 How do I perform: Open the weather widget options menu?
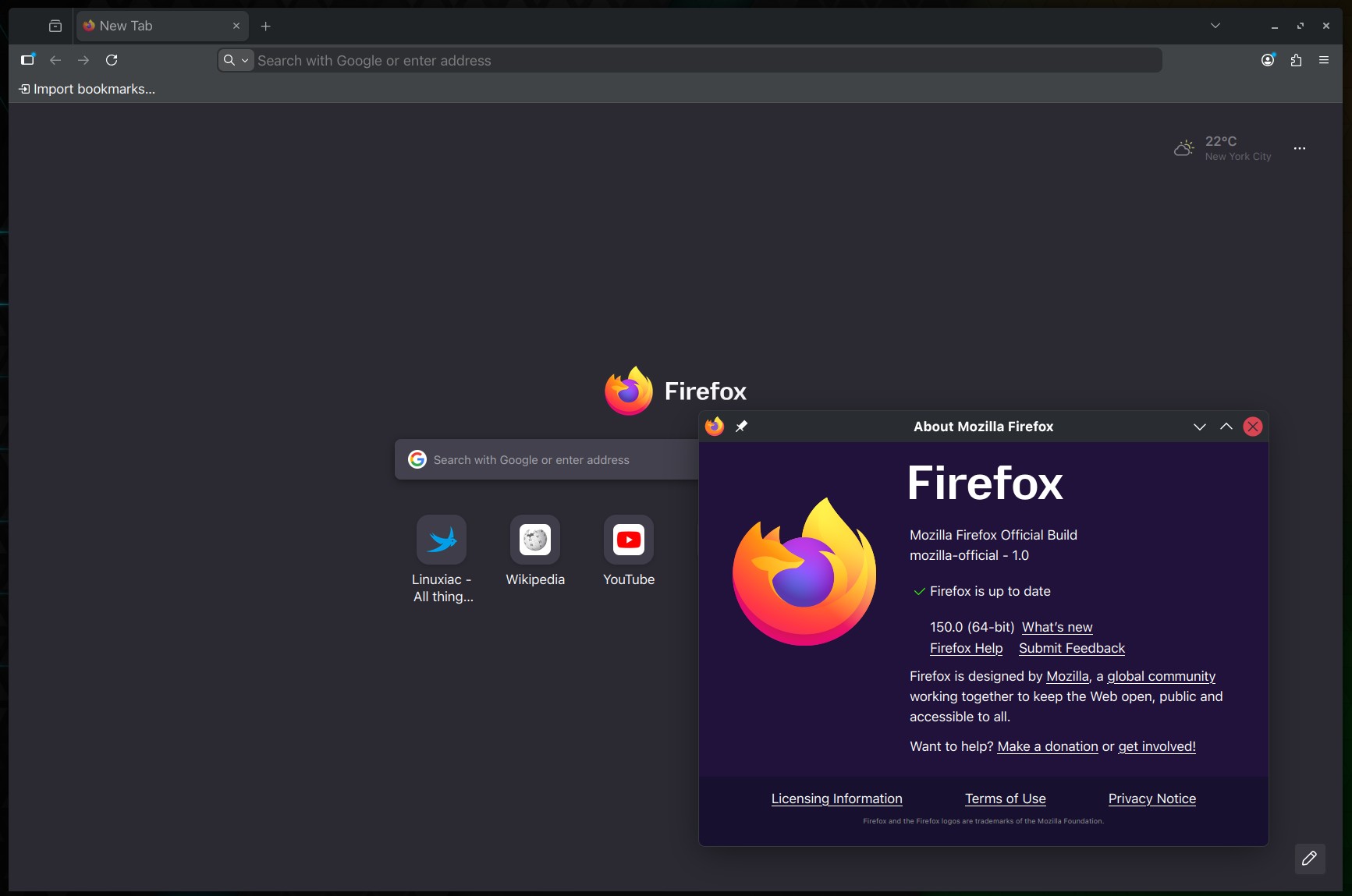tap(1299, 148)
